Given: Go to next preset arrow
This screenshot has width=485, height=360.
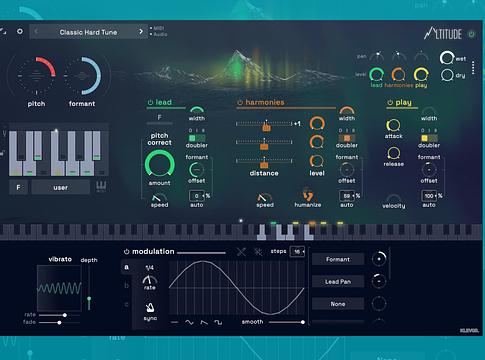Looking at the screenshot, I should pyautogui.click(x=141, y=32).
